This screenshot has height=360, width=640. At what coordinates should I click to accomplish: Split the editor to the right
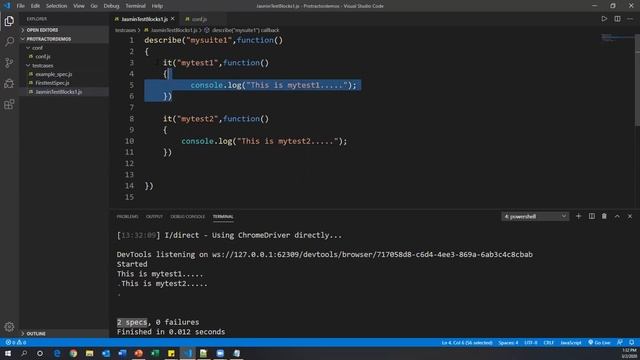(x=617, y=19)
